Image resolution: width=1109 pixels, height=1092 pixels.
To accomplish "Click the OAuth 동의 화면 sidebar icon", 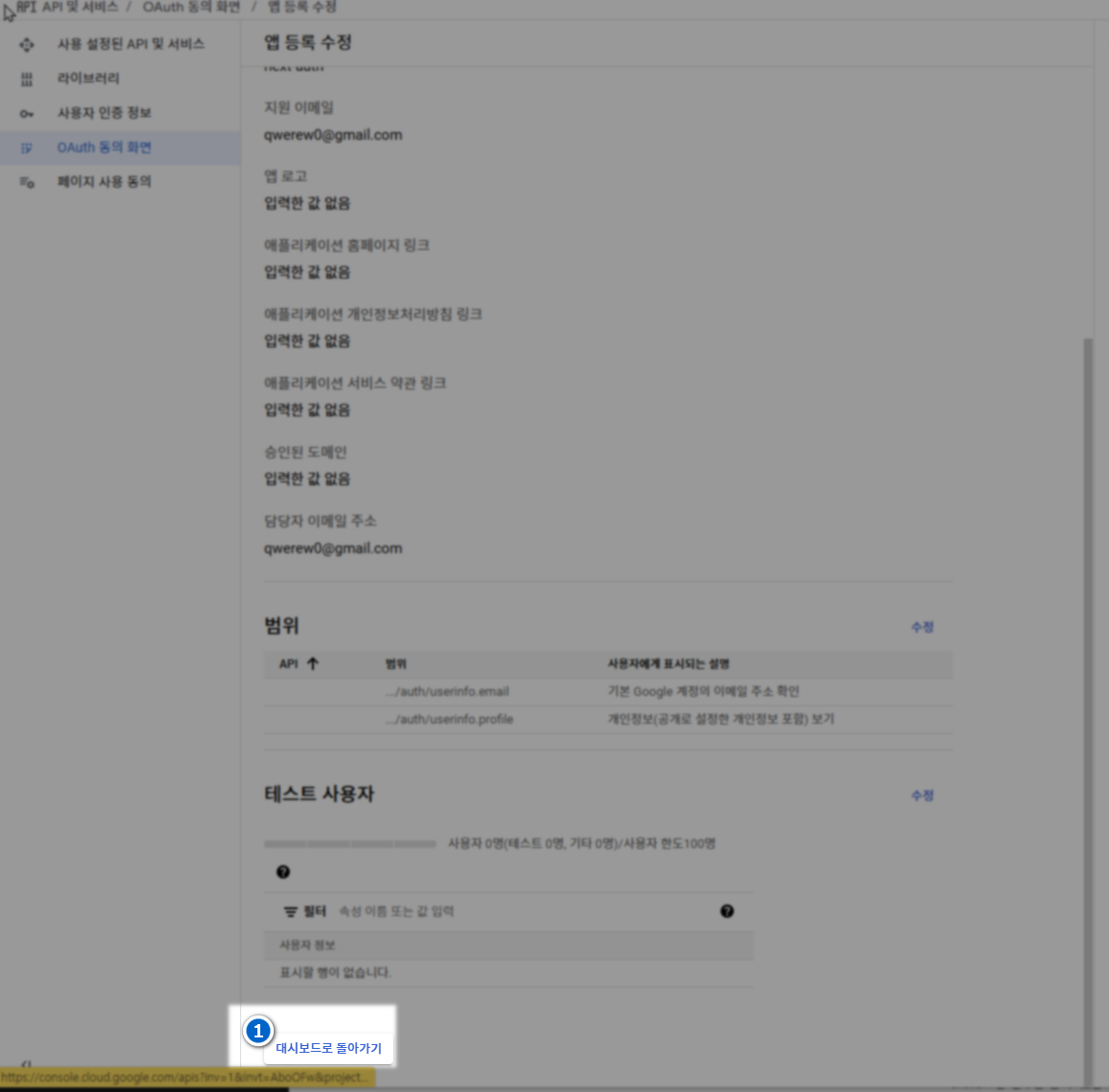I will 27,147.
